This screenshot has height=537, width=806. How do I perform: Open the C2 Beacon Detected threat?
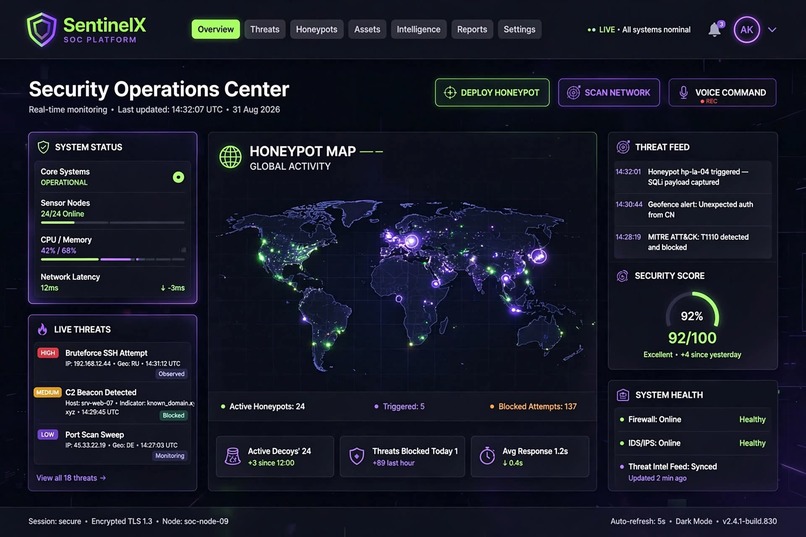click(113, 403)
